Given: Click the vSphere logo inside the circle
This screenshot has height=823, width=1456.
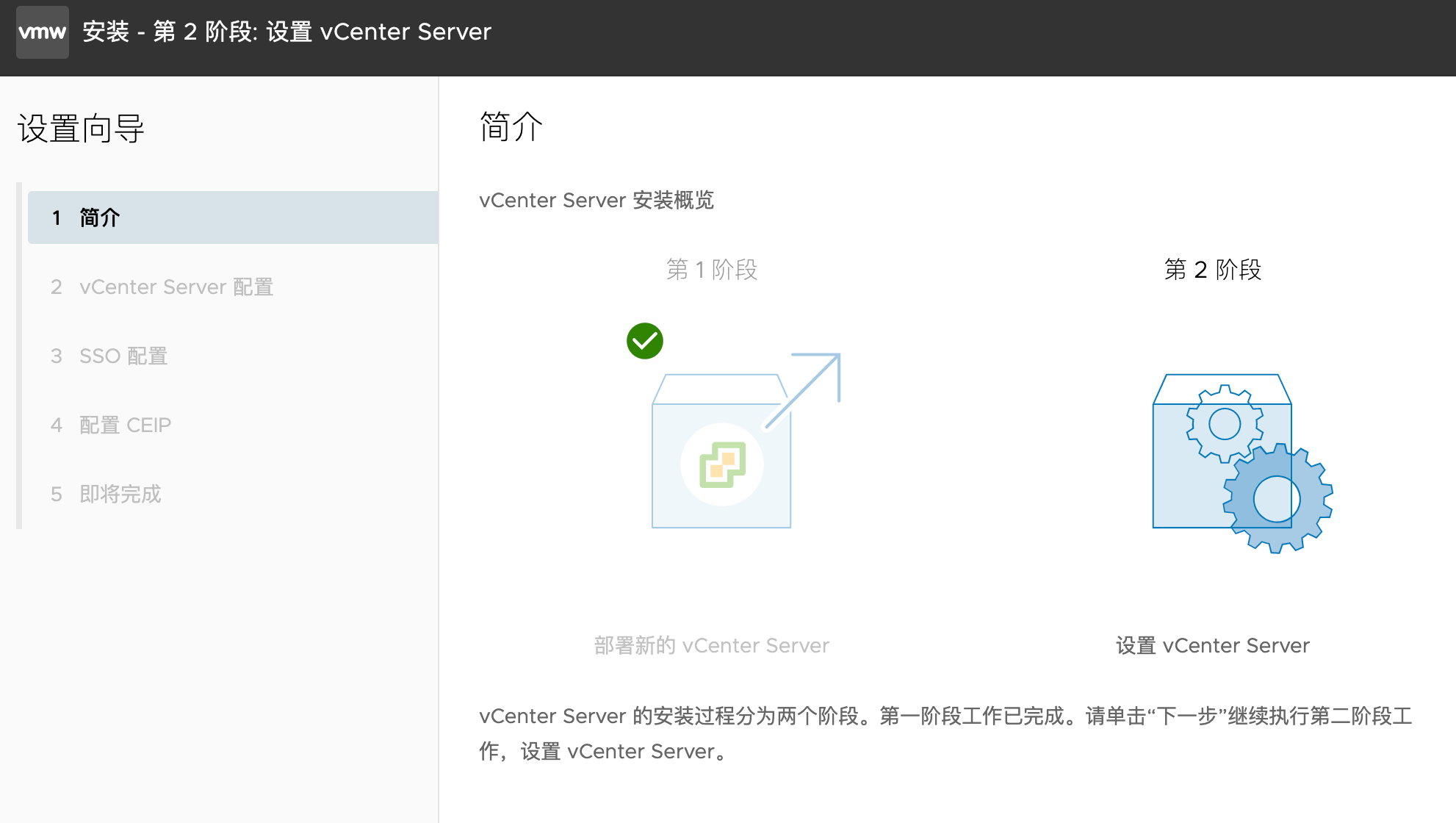Looking at the screenshot, I should [x=722, y=464].
